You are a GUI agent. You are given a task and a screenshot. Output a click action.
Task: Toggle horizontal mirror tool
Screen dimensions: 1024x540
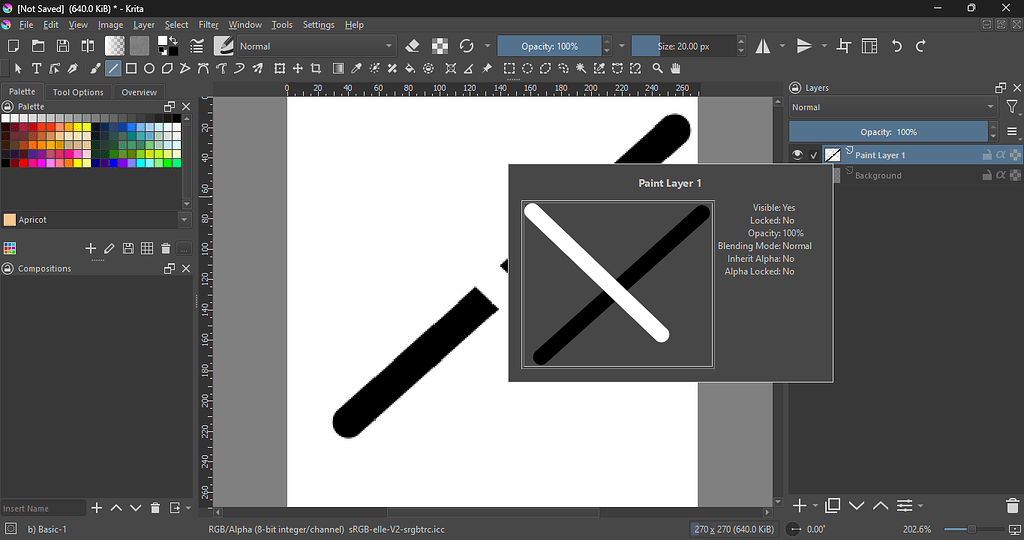763,46
